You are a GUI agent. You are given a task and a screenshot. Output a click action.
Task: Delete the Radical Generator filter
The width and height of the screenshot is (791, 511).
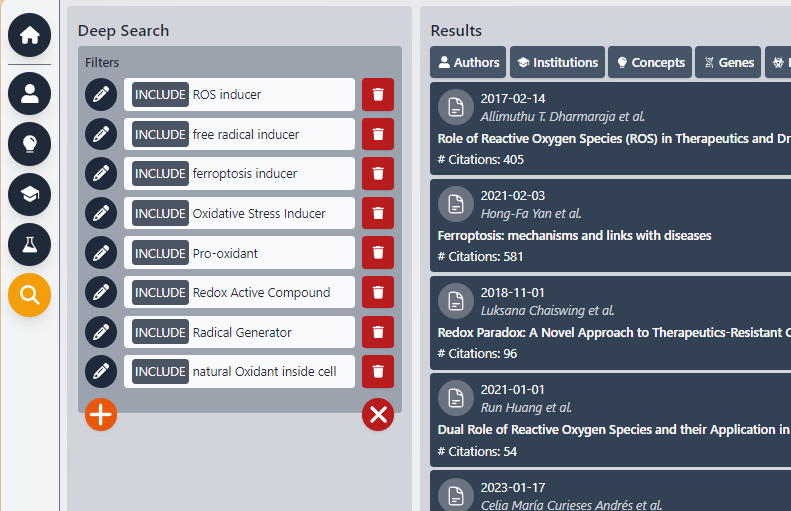click(x=378, y=332)
